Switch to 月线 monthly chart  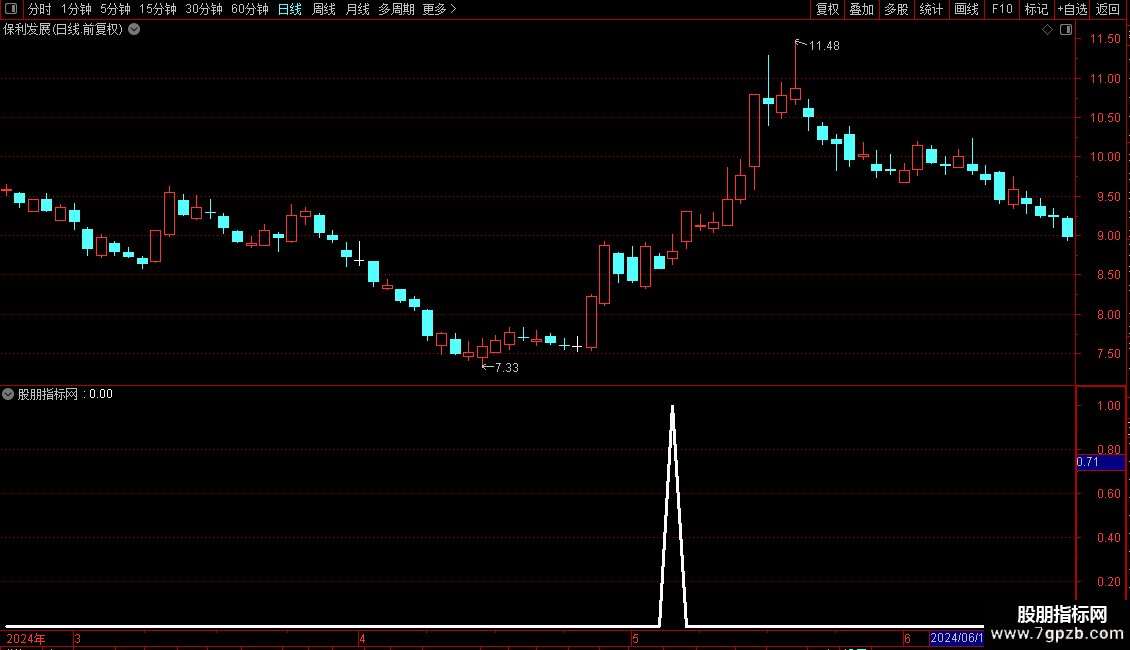pos(357,9)
